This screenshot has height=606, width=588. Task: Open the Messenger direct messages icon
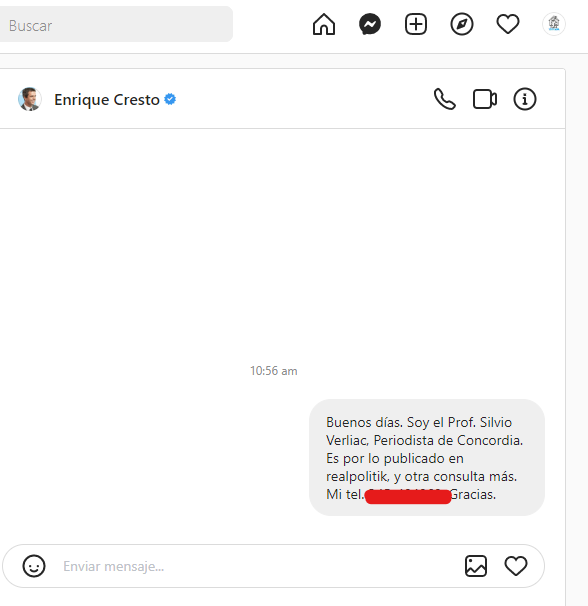370,24
